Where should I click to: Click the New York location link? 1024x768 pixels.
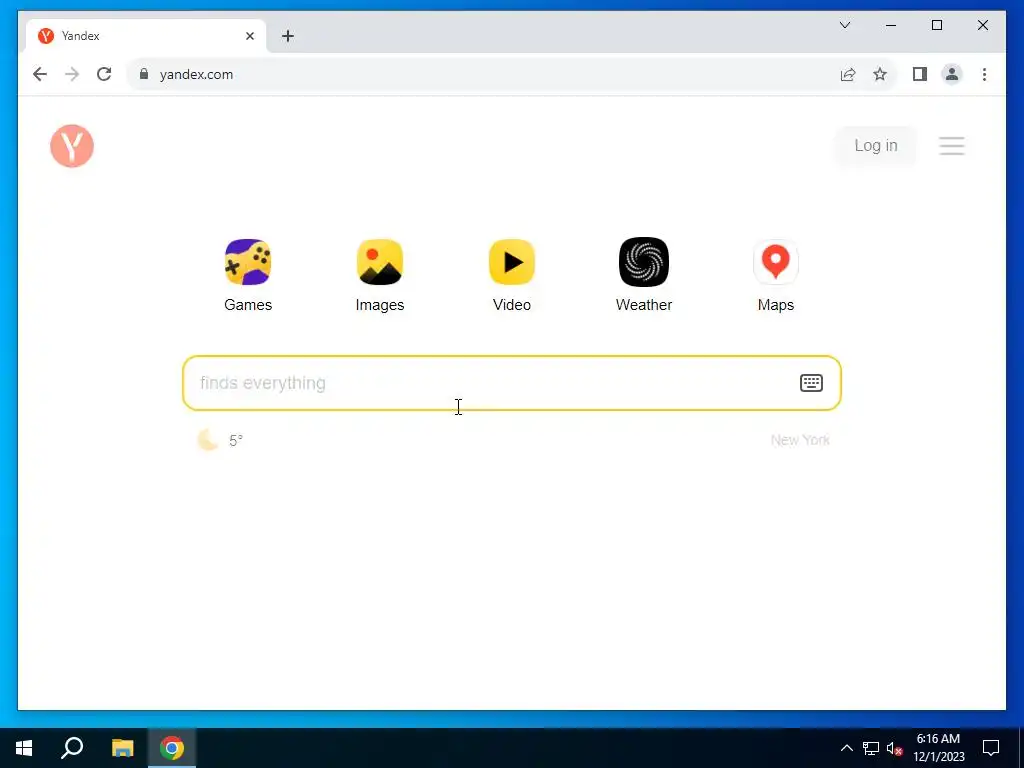click(800, 440)
